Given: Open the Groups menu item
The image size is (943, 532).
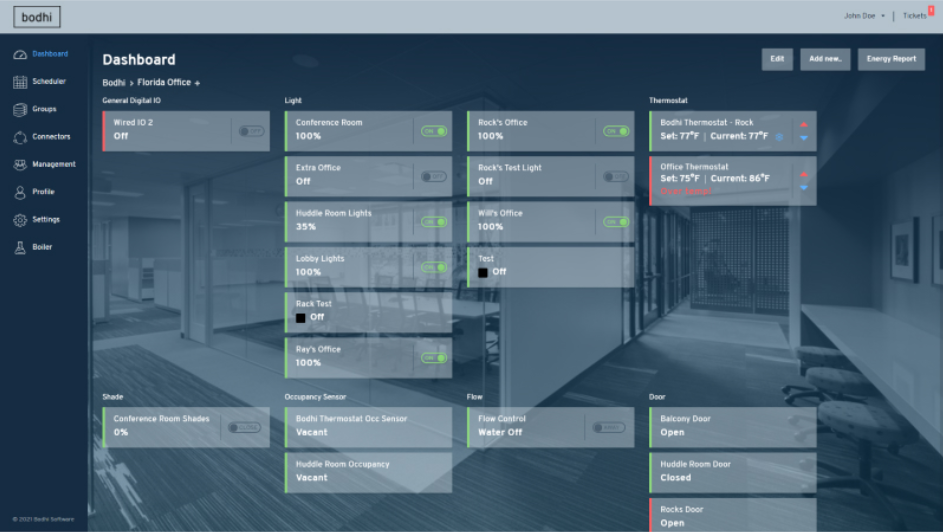Looking at the screenshot, I should pos(44,109).
